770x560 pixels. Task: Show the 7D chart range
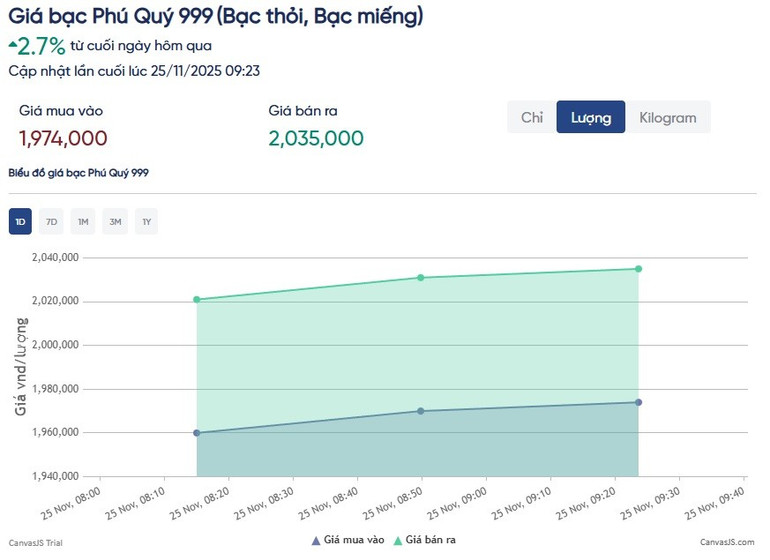click(x=52, y=221)
